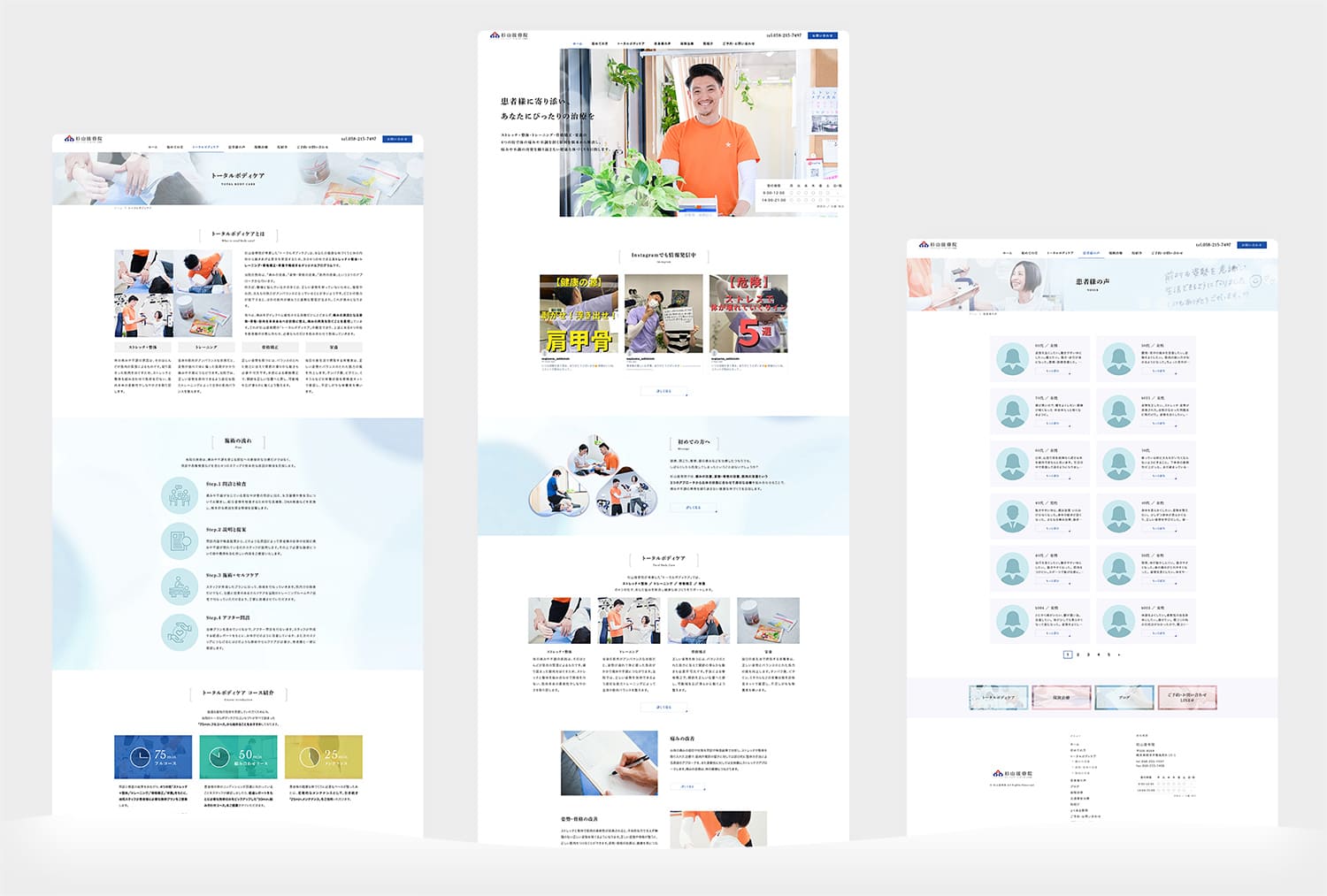
Task: Select the active トータルボディケア nav tab on left page
Action: (x=205, y=147)
